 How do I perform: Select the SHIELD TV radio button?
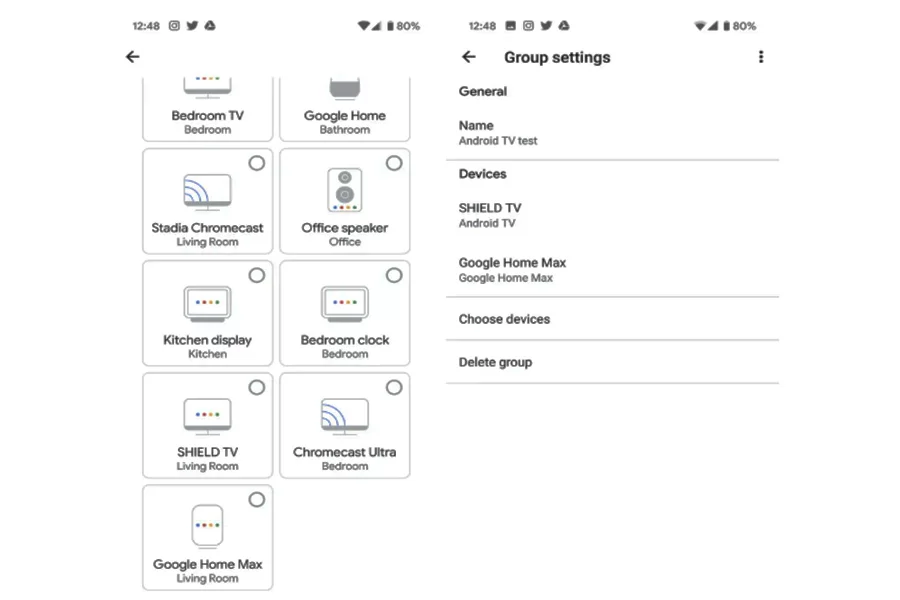[x=257, y=388]
